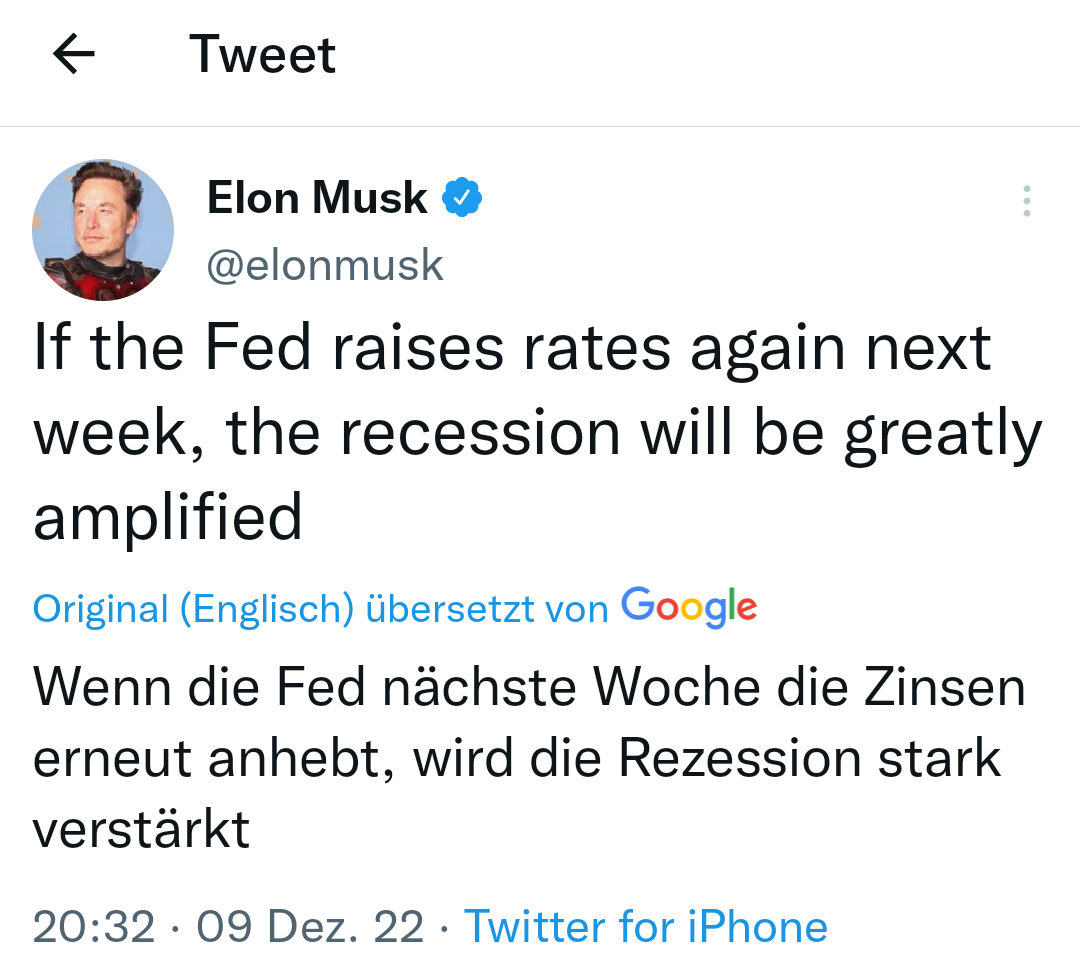The image size is (1080, 966).
Task: Open Elon Musk's profile picture
Action: [x=103, y=230]
